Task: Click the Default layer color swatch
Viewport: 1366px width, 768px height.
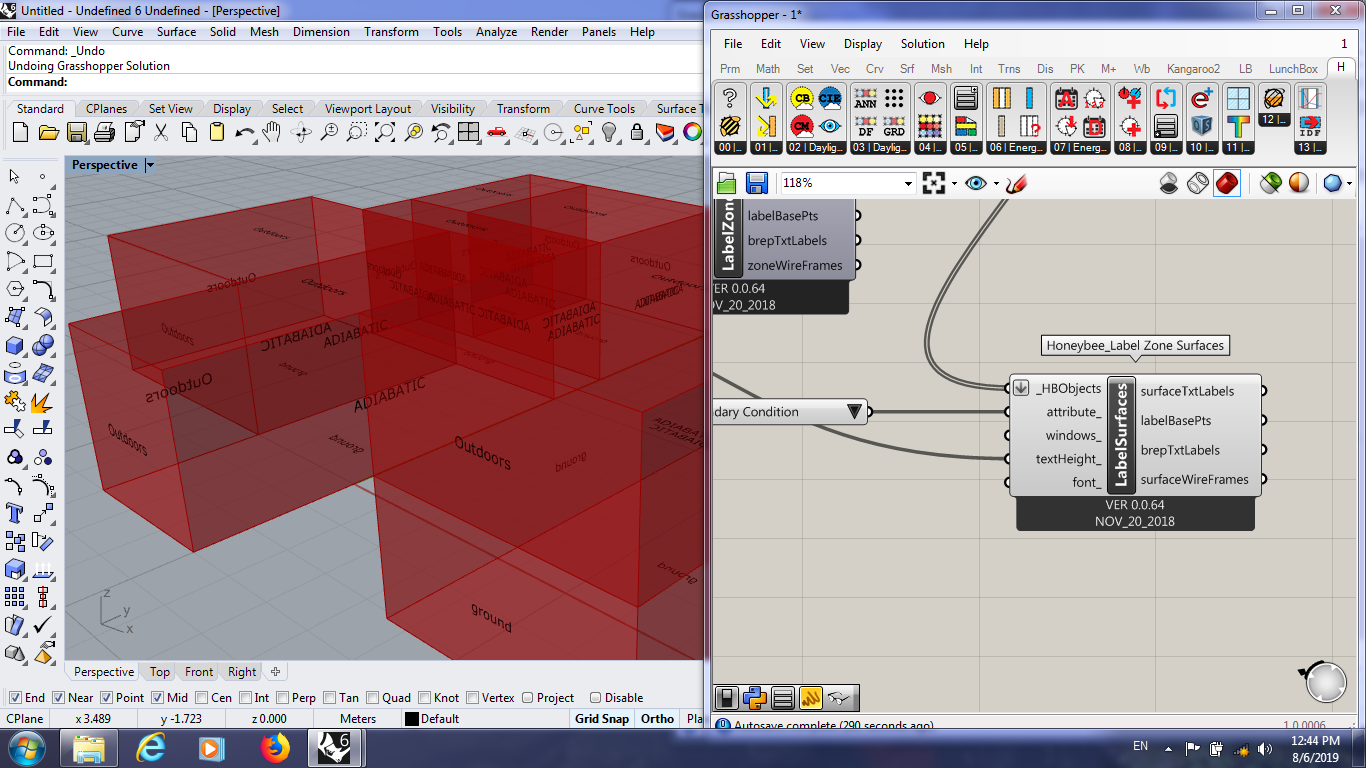Action: click(x=411, y=718)
